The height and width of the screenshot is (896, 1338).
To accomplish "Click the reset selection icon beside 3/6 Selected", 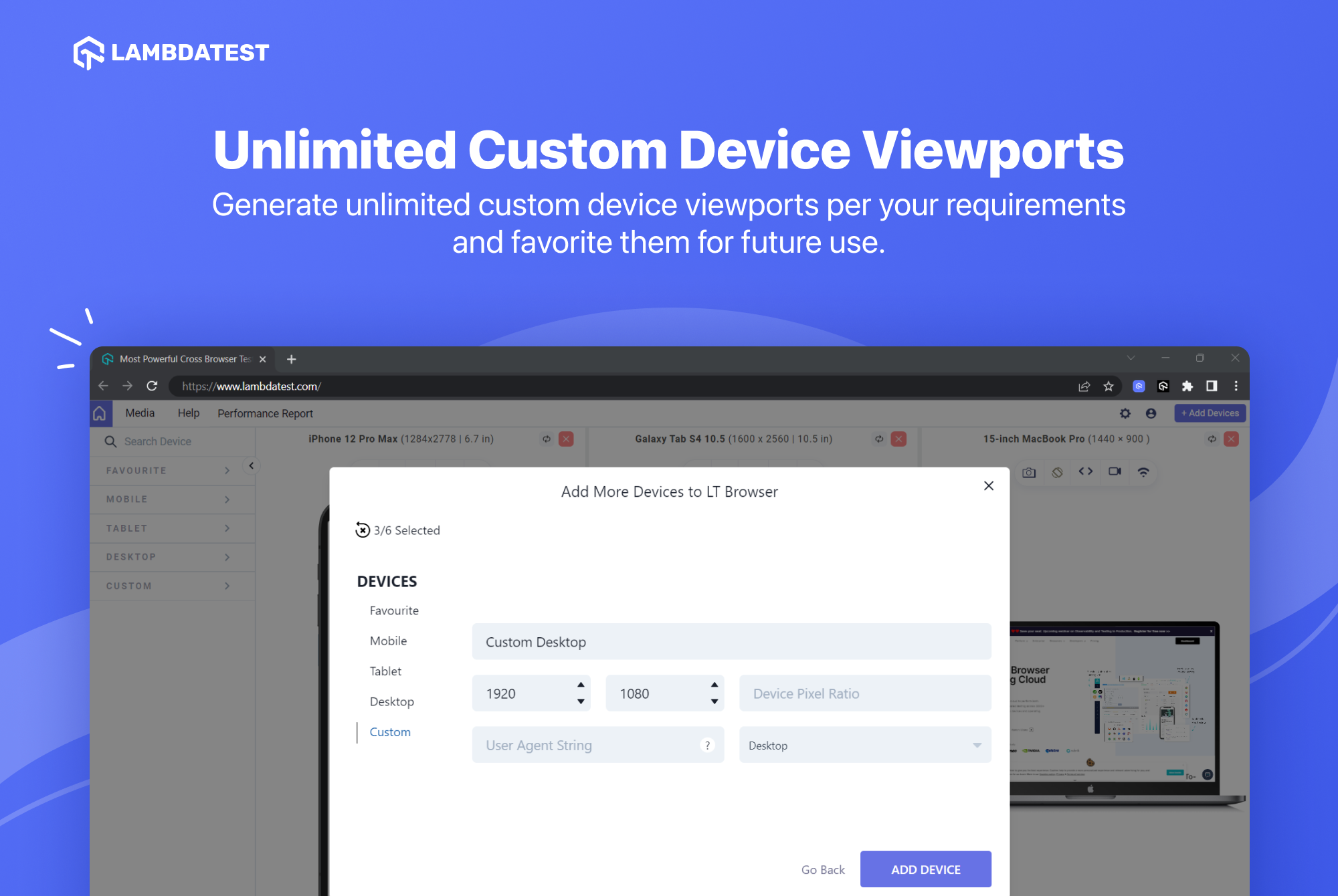I will pyautogui.click(x=363, y=530).
